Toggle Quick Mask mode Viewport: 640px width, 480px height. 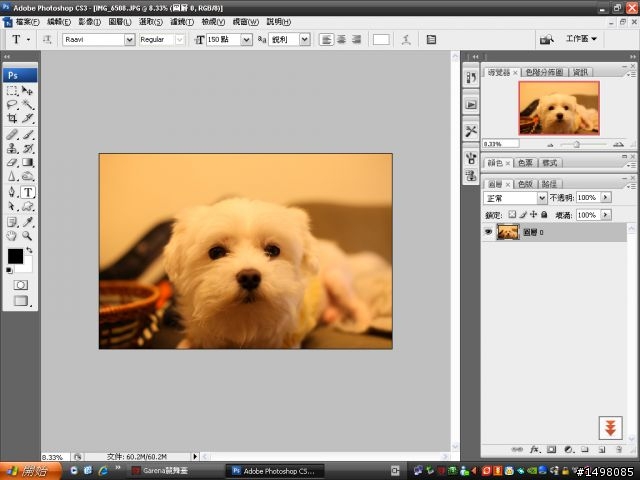[x=20, y=285]
